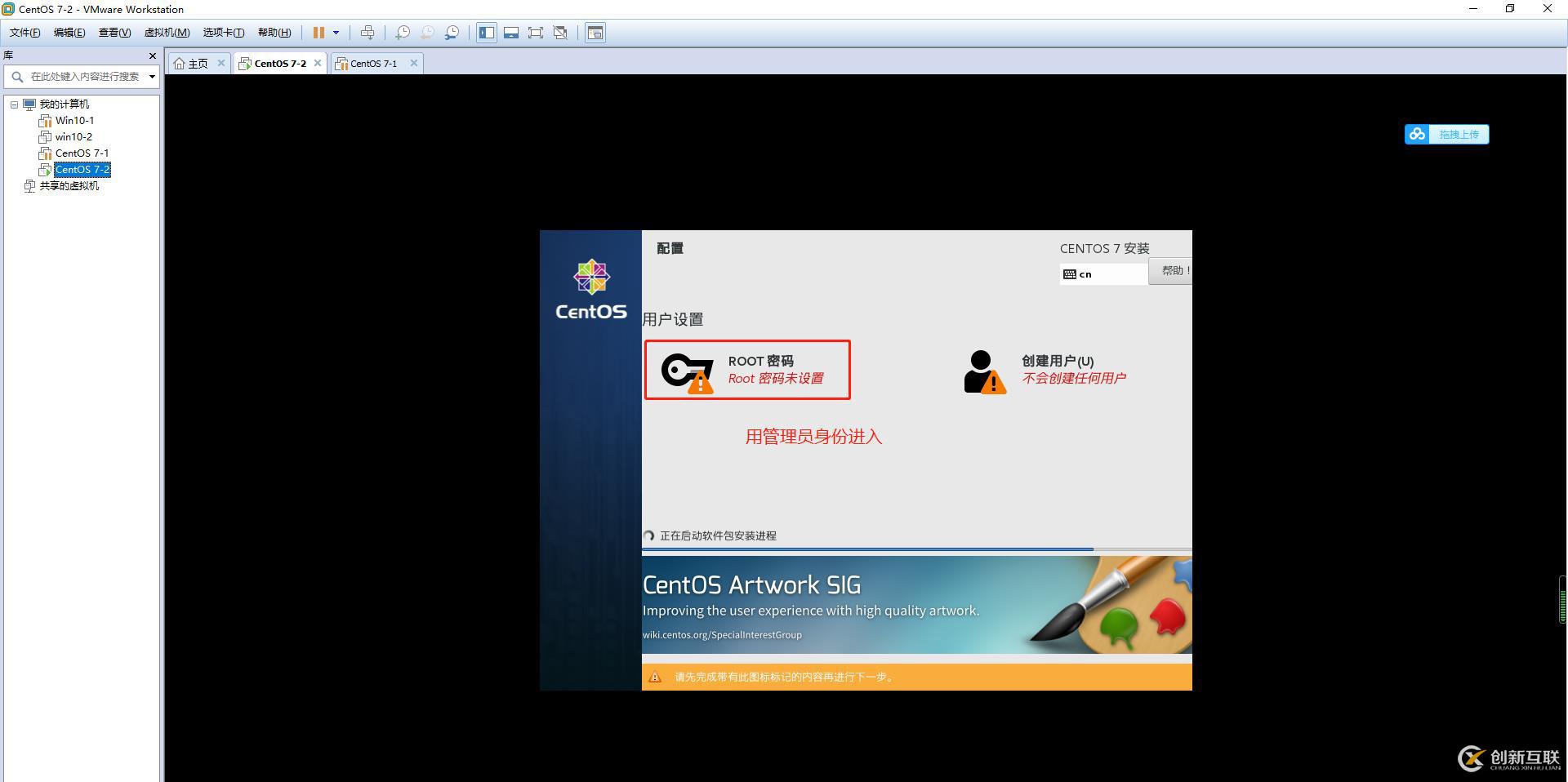1568x782 pixels.
Task: Click the wiki.centos.org/SpecialInterestGroup link text
Action: (x=722, y=635)
